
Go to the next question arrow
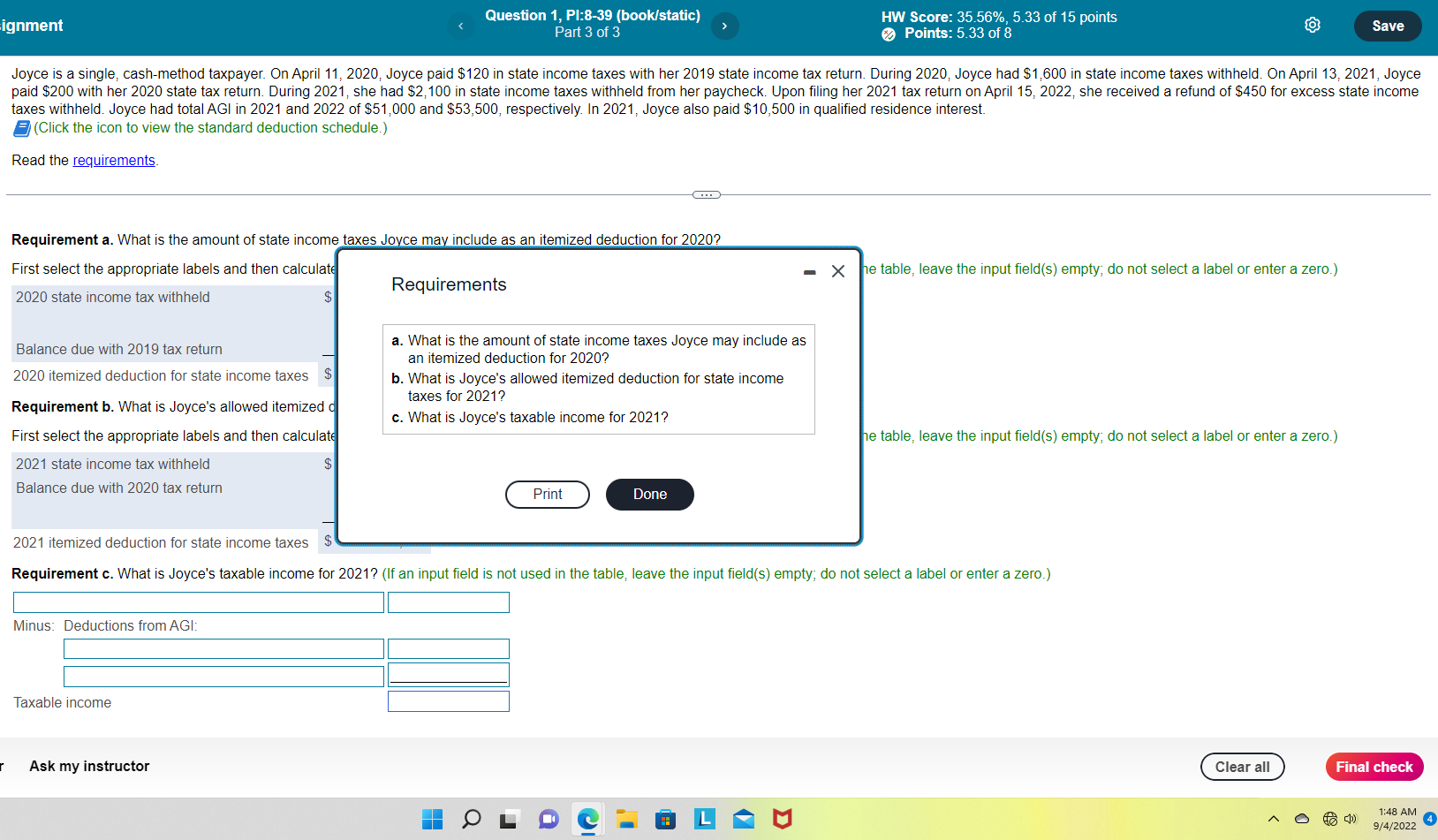(x=724, y=26)
